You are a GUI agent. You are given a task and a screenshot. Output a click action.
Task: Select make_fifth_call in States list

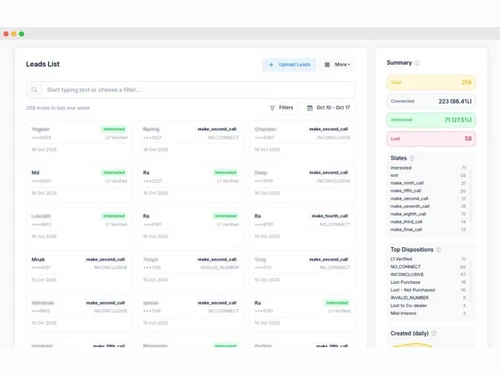click(x=428, y=191)
